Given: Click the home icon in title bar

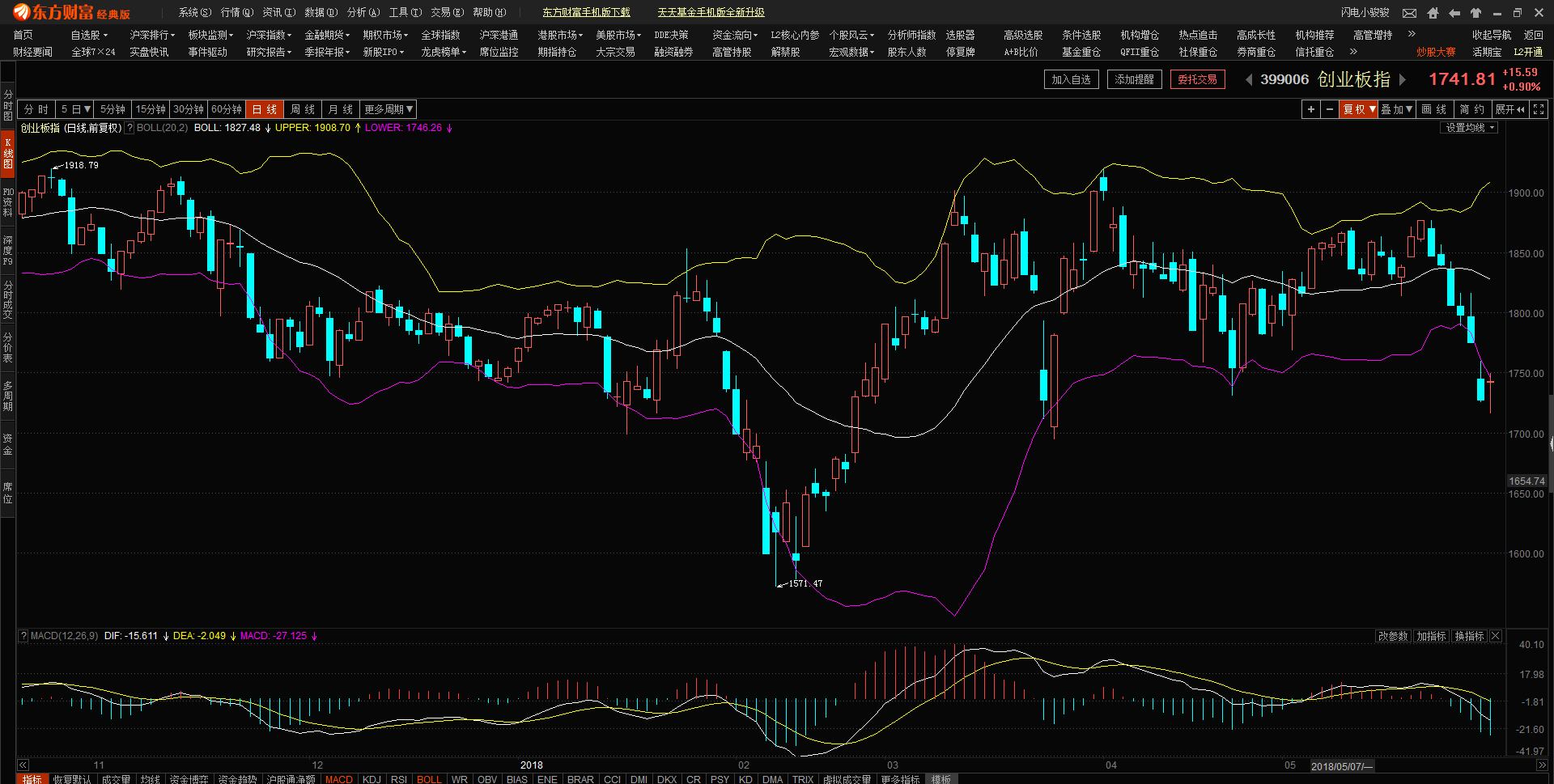Looking at the screenshot, I should pyautogui.click(x=1433, y=13).
